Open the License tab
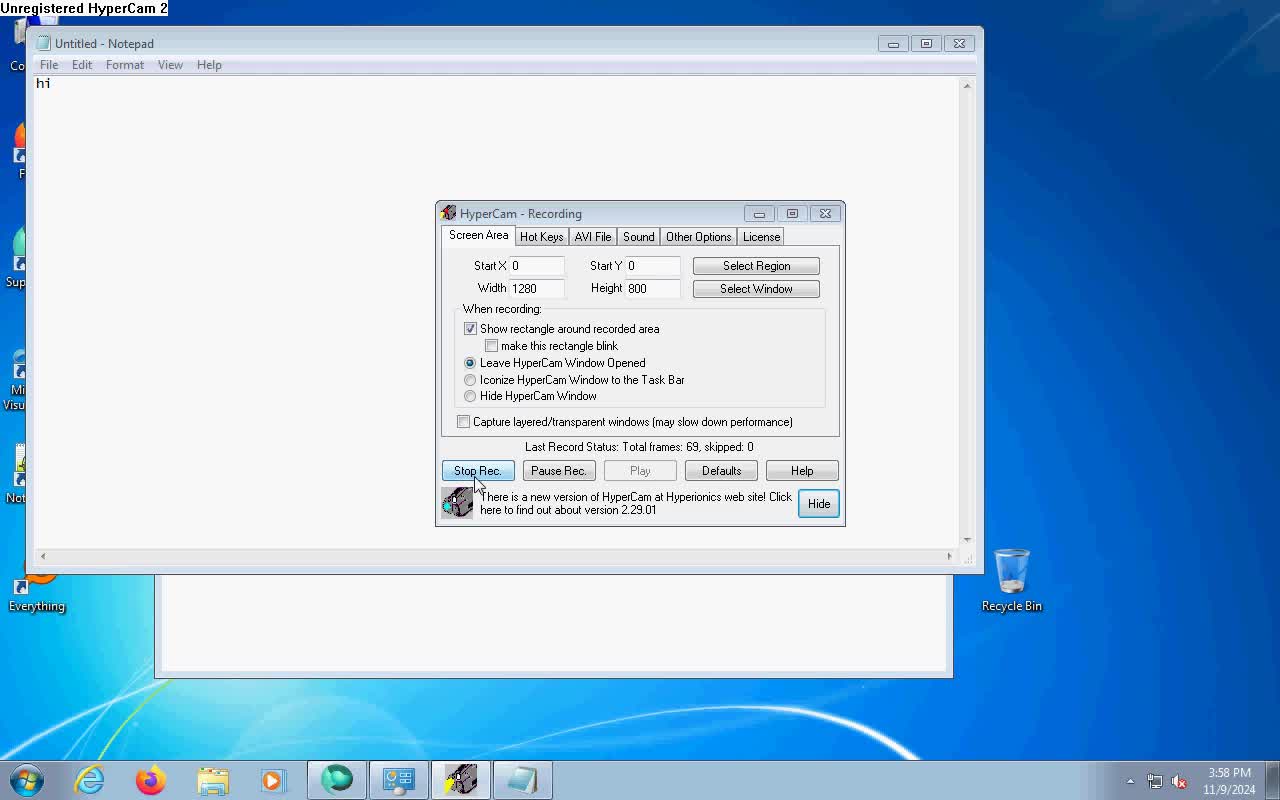 tap(761, 237)
